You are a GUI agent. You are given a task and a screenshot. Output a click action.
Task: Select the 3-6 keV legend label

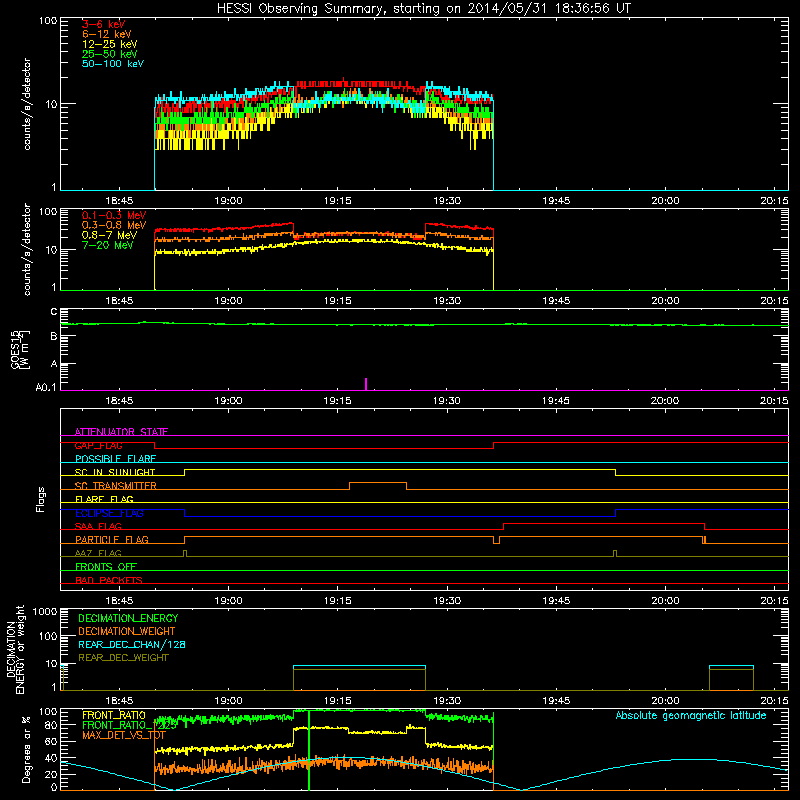[104, 24]
